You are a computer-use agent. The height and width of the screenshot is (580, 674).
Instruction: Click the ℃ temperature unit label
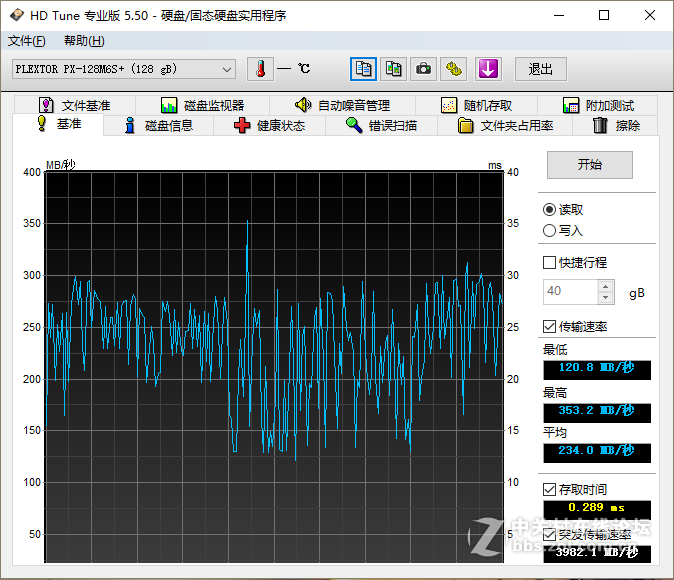tap(304, 69)
